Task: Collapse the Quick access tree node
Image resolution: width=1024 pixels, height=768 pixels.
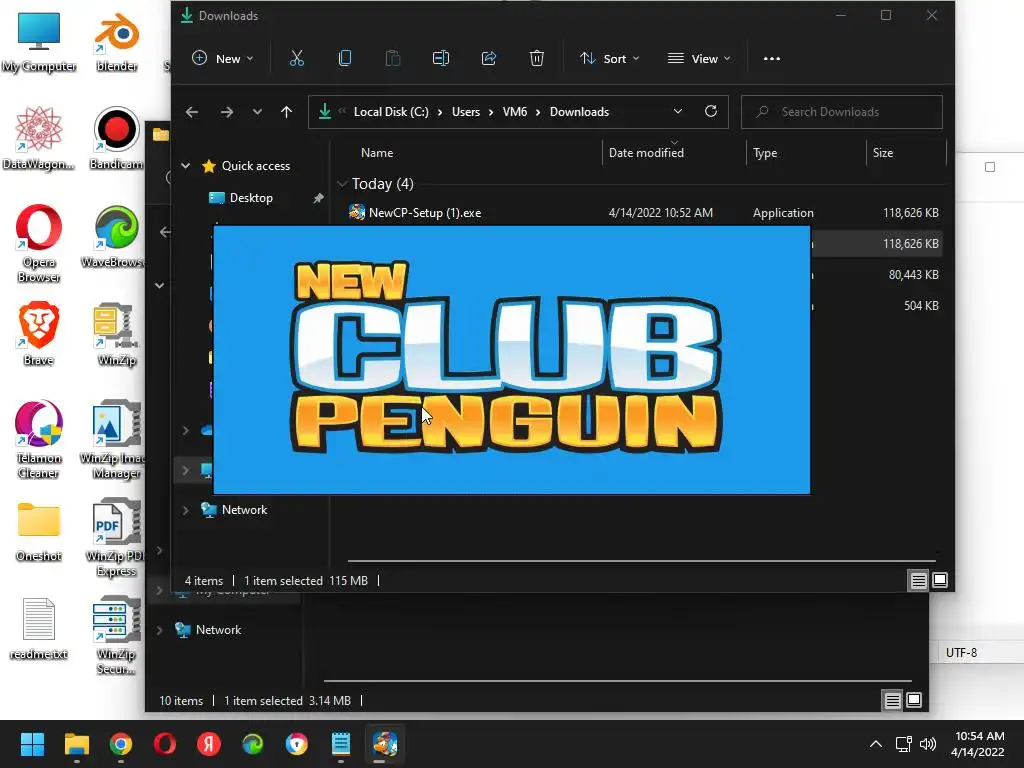Action: point(185,166)
